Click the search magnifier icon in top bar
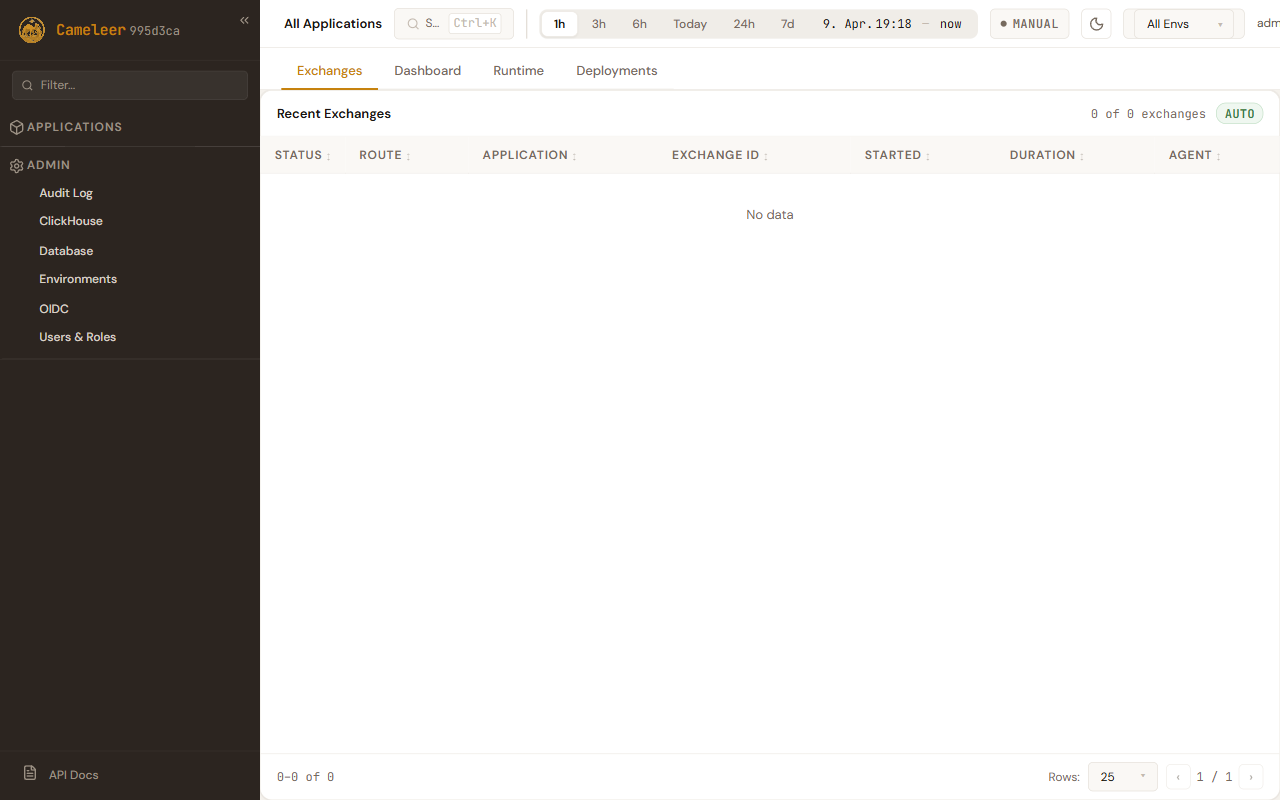This screenshot has height=800, width=1280. point(412,24)
